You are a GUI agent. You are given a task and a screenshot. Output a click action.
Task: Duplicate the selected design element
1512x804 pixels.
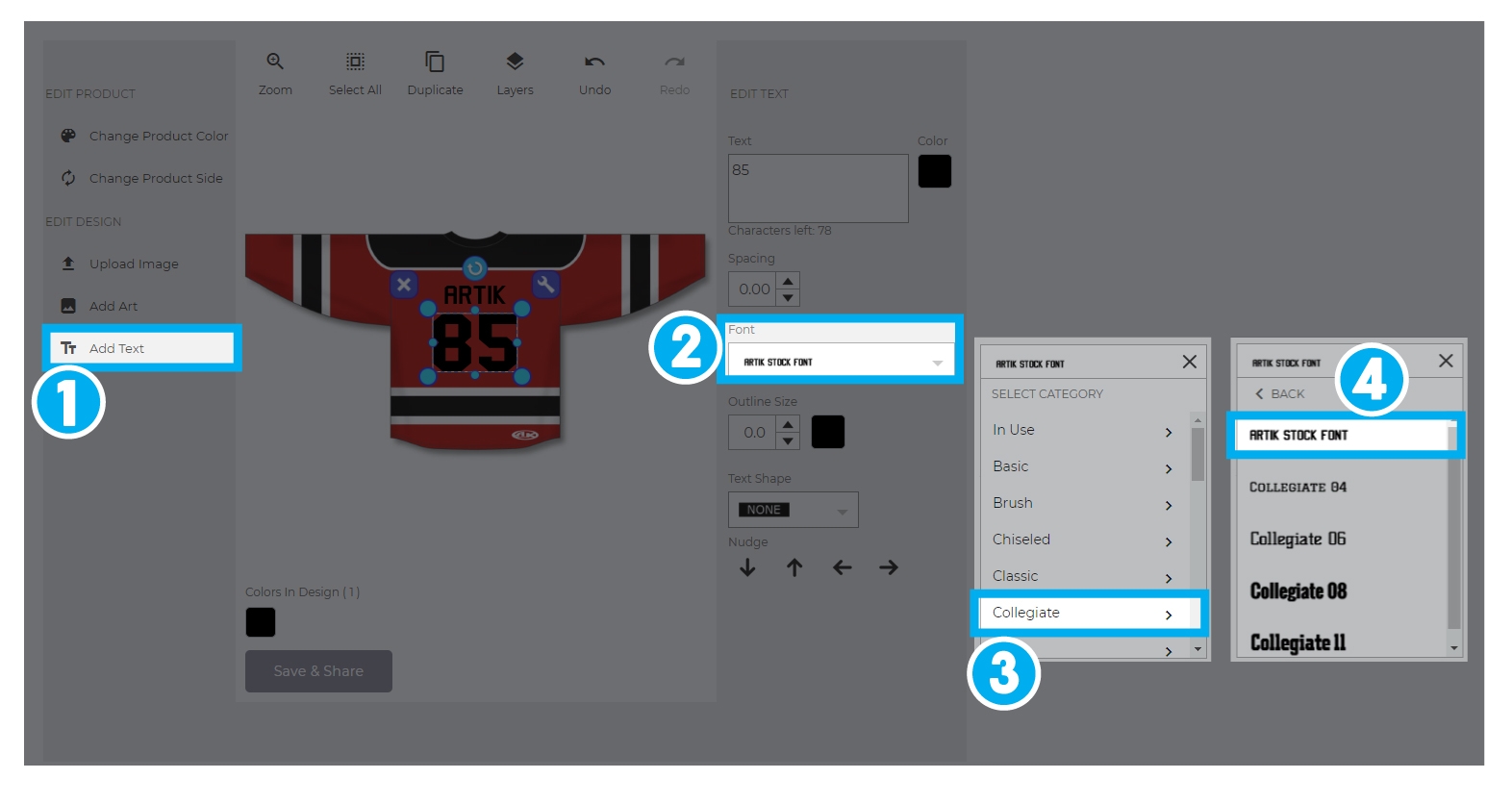click(x=435, y=63)
